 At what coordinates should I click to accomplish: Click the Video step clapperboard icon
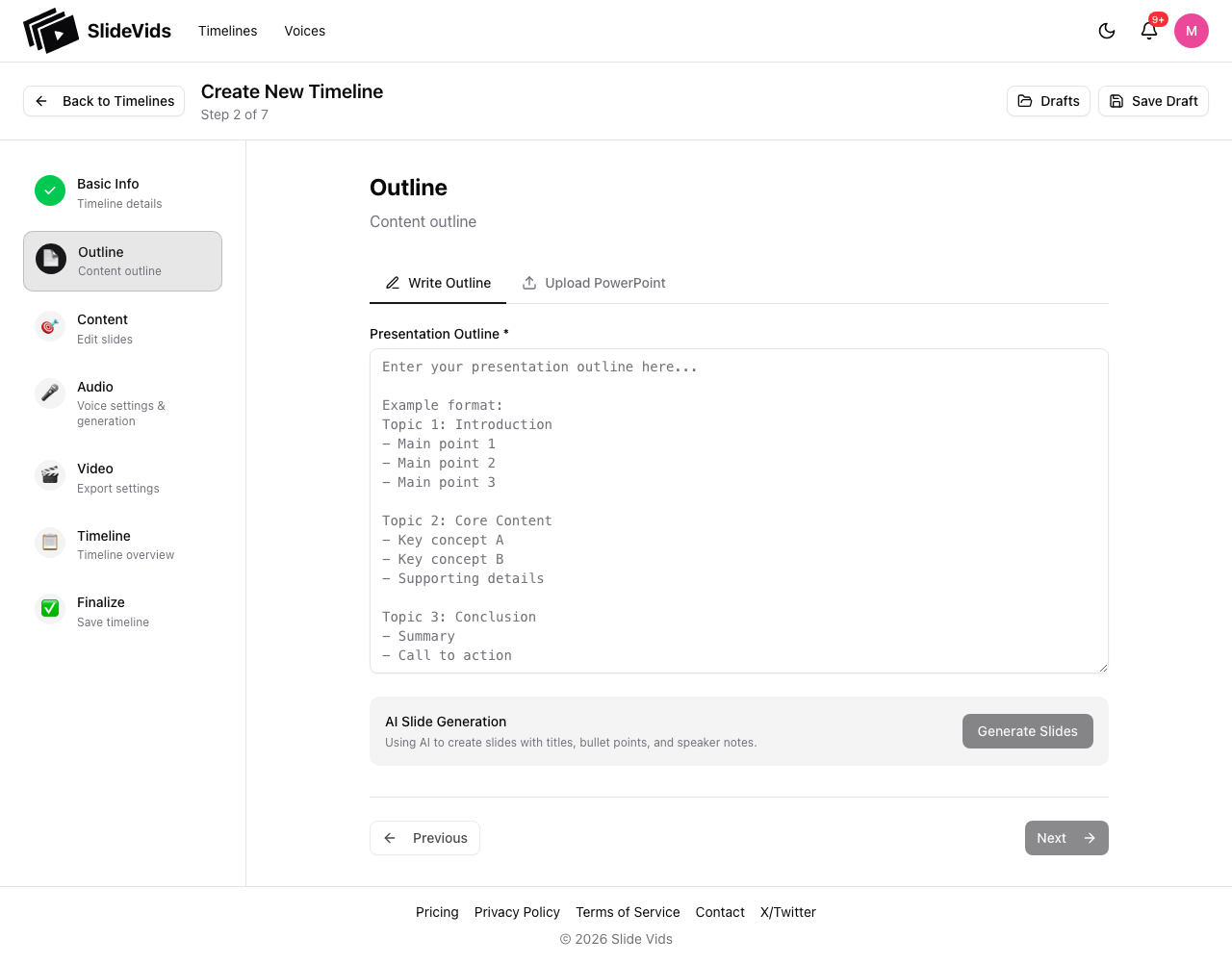pos(49,474)
